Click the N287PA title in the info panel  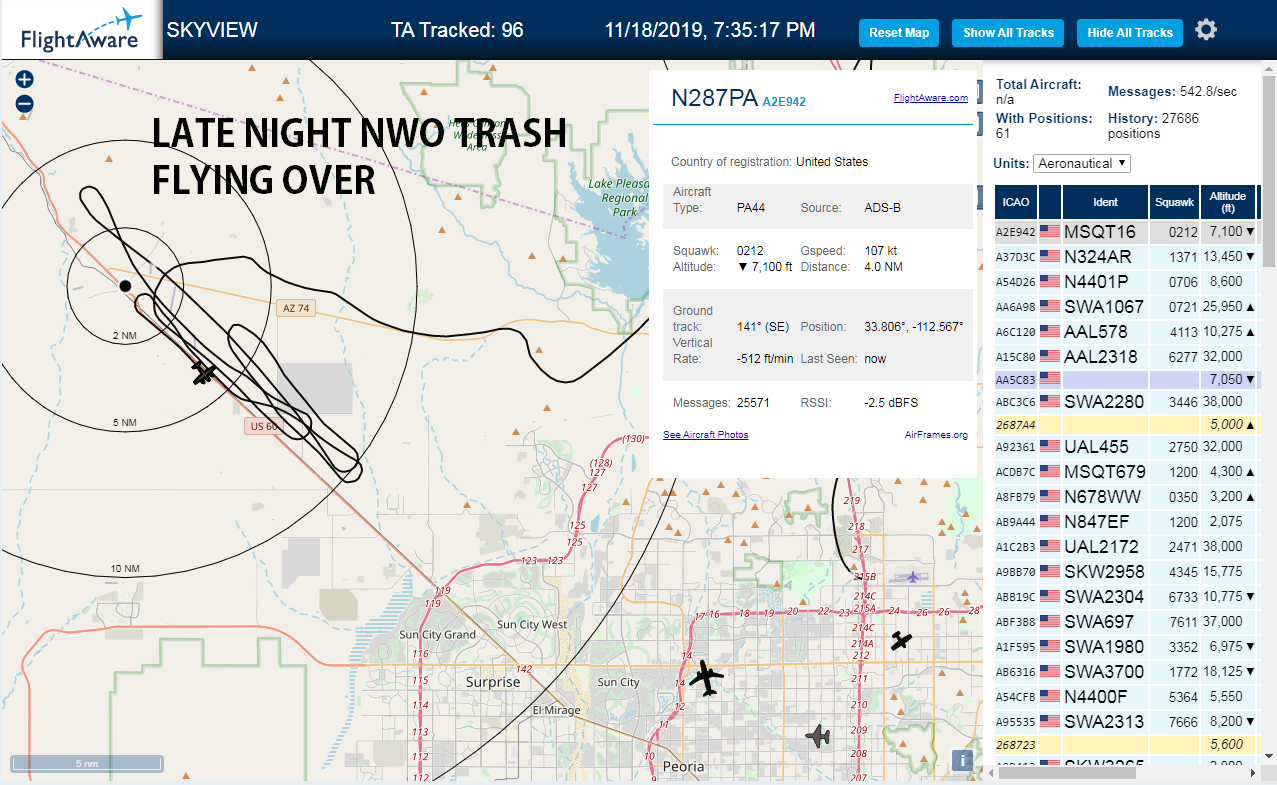pos(714,98)
